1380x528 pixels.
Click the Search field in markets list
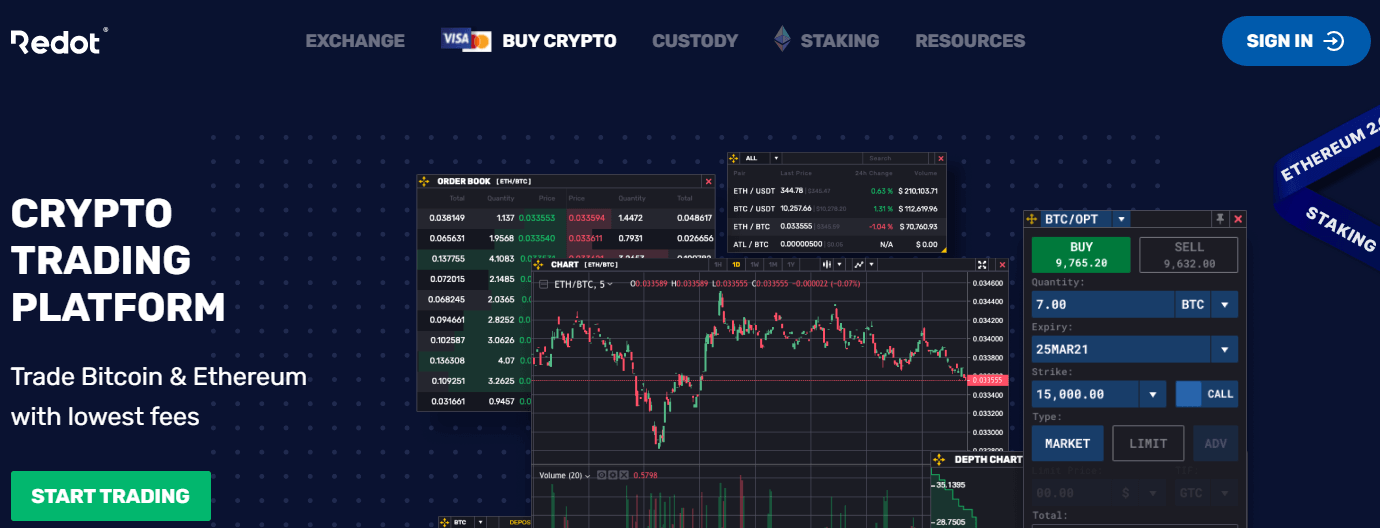[x=895, y=158]
